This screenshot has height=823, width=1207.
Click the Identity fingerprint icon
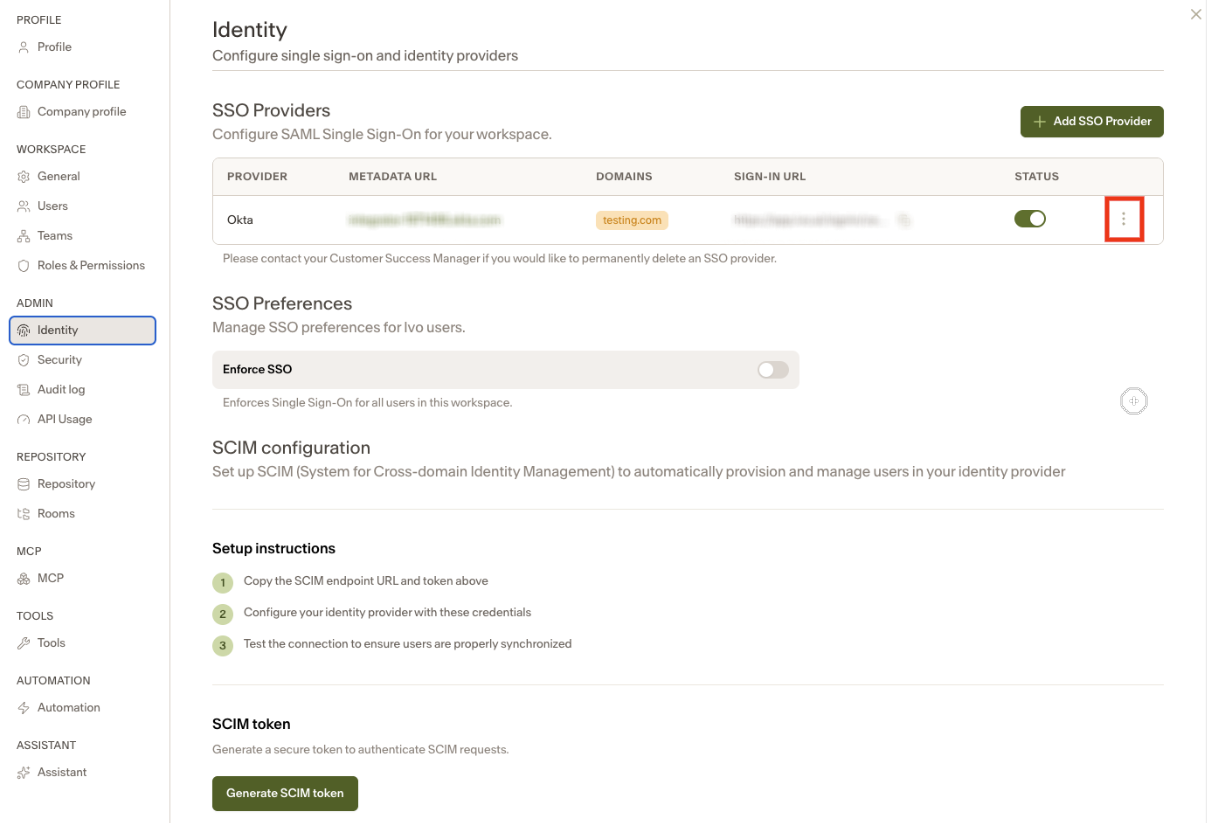point(24,330)
